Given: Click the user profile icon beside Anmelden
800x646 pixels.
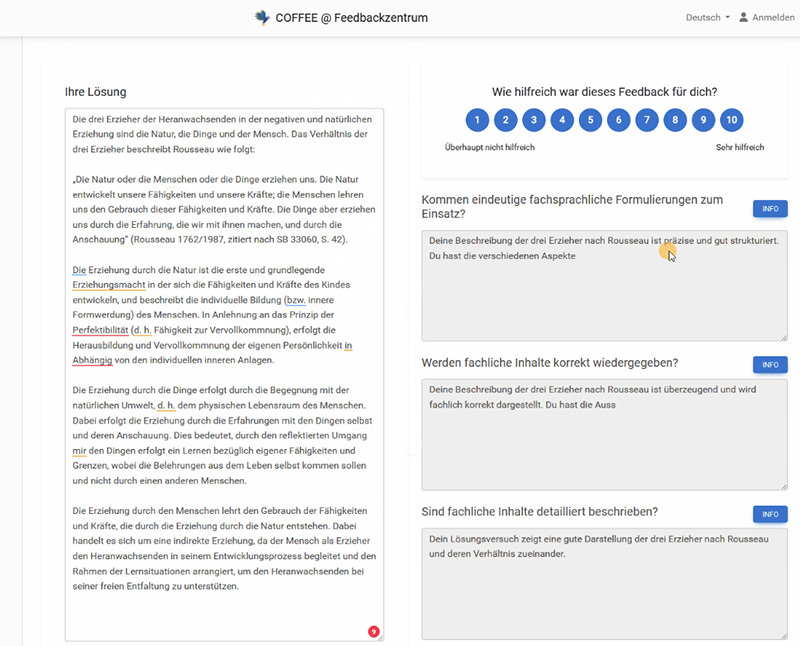Looking at the screenshot, I should pos(743,17).
